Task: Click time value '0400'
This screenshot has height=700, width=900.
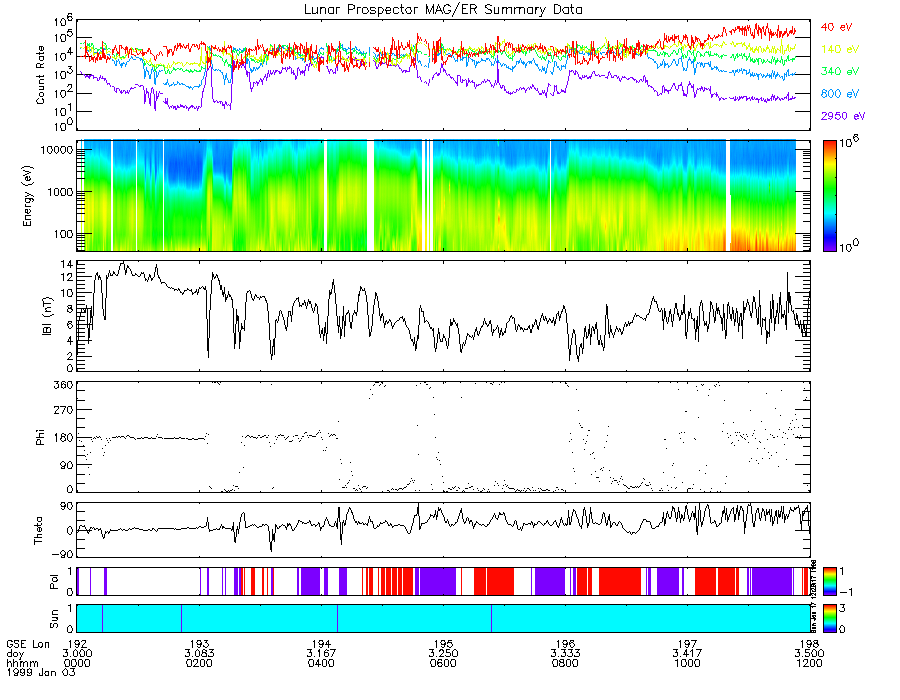Action: point(321,663)
